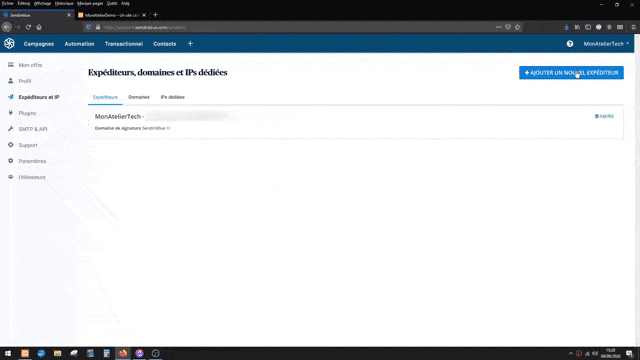Click the Mon offre sidebar icon
This screenshot has height=360, width=640.
11,64
